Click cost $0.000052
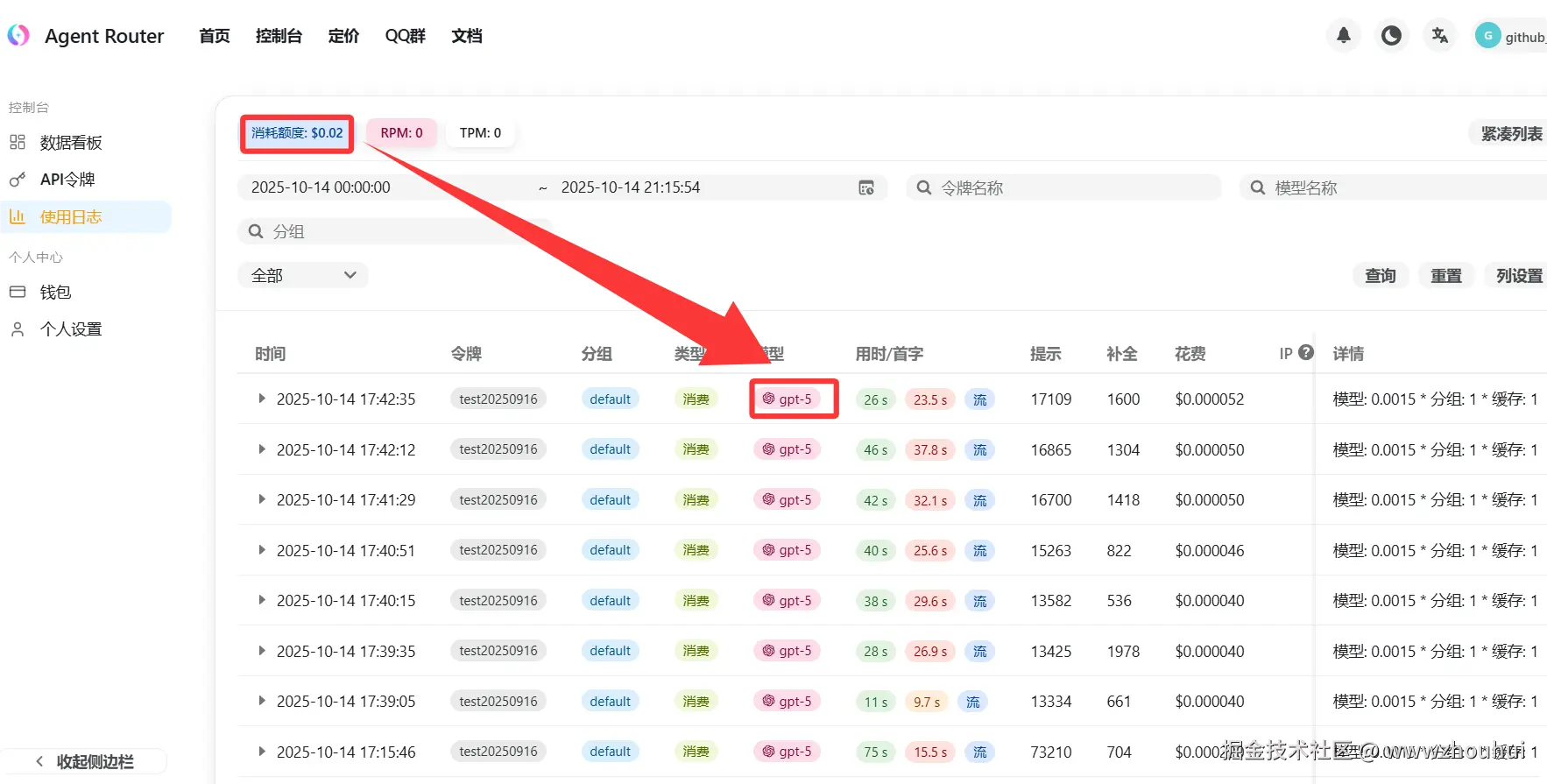This screenshot has width=1547, height=784. coord(1210,399)
